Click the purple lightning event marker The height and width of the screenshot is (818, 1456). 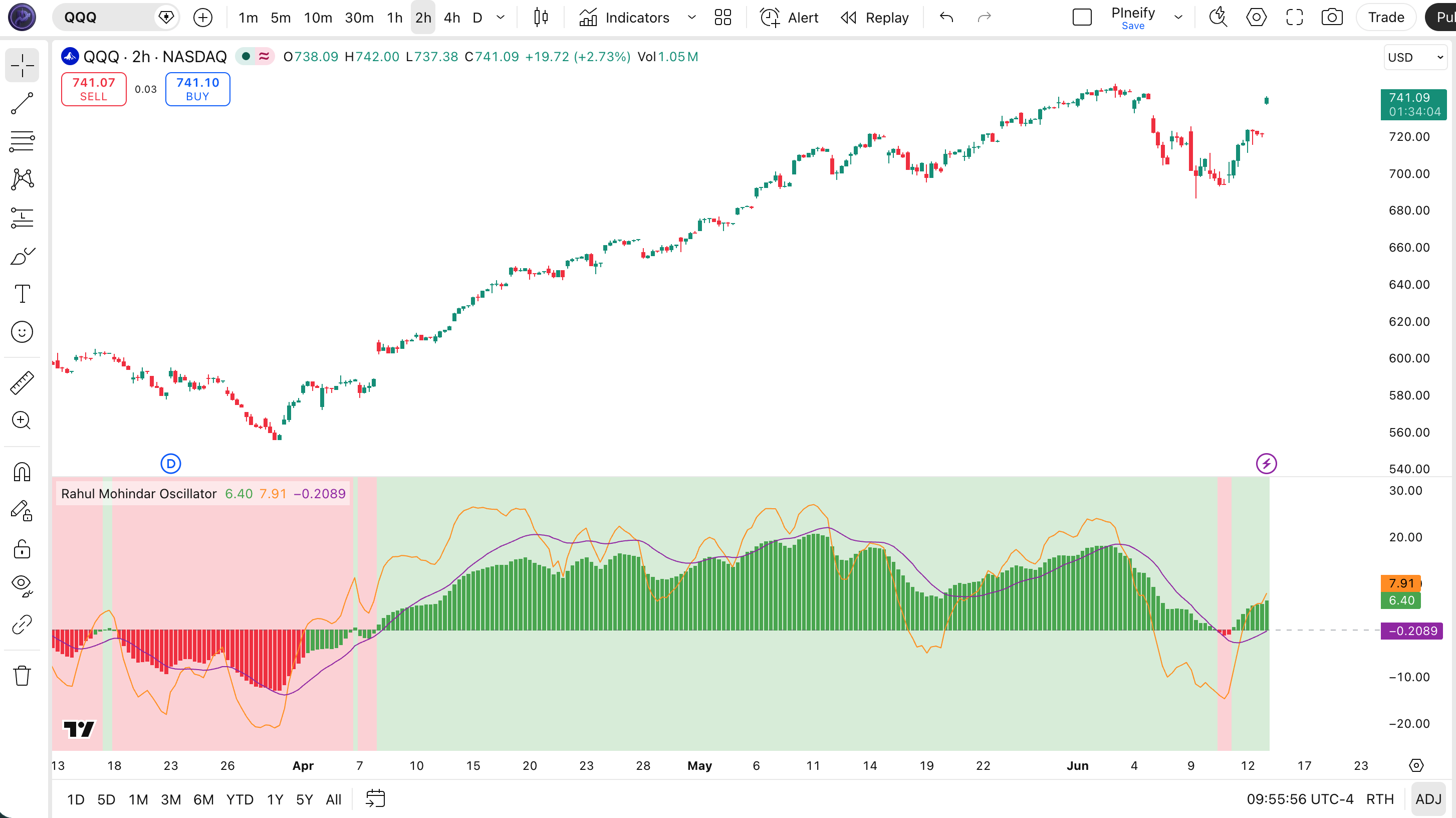point(1266,464)
